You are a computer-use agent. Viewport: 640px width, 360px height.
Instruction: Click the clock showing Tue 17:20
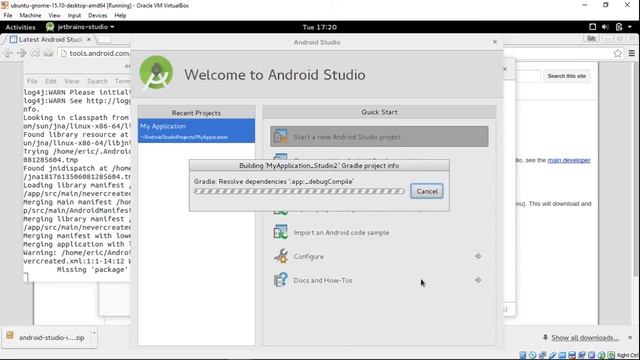coord(319,27)
